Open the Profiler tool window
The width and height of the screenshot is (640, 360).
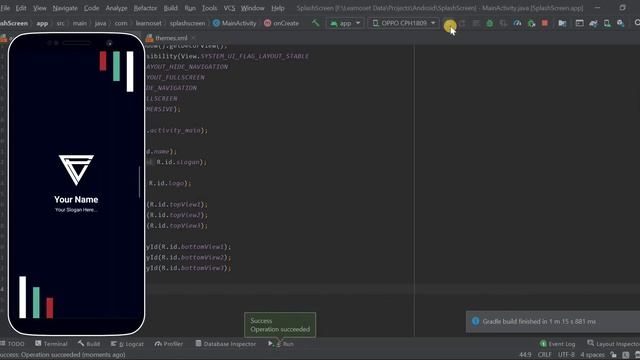169,344
